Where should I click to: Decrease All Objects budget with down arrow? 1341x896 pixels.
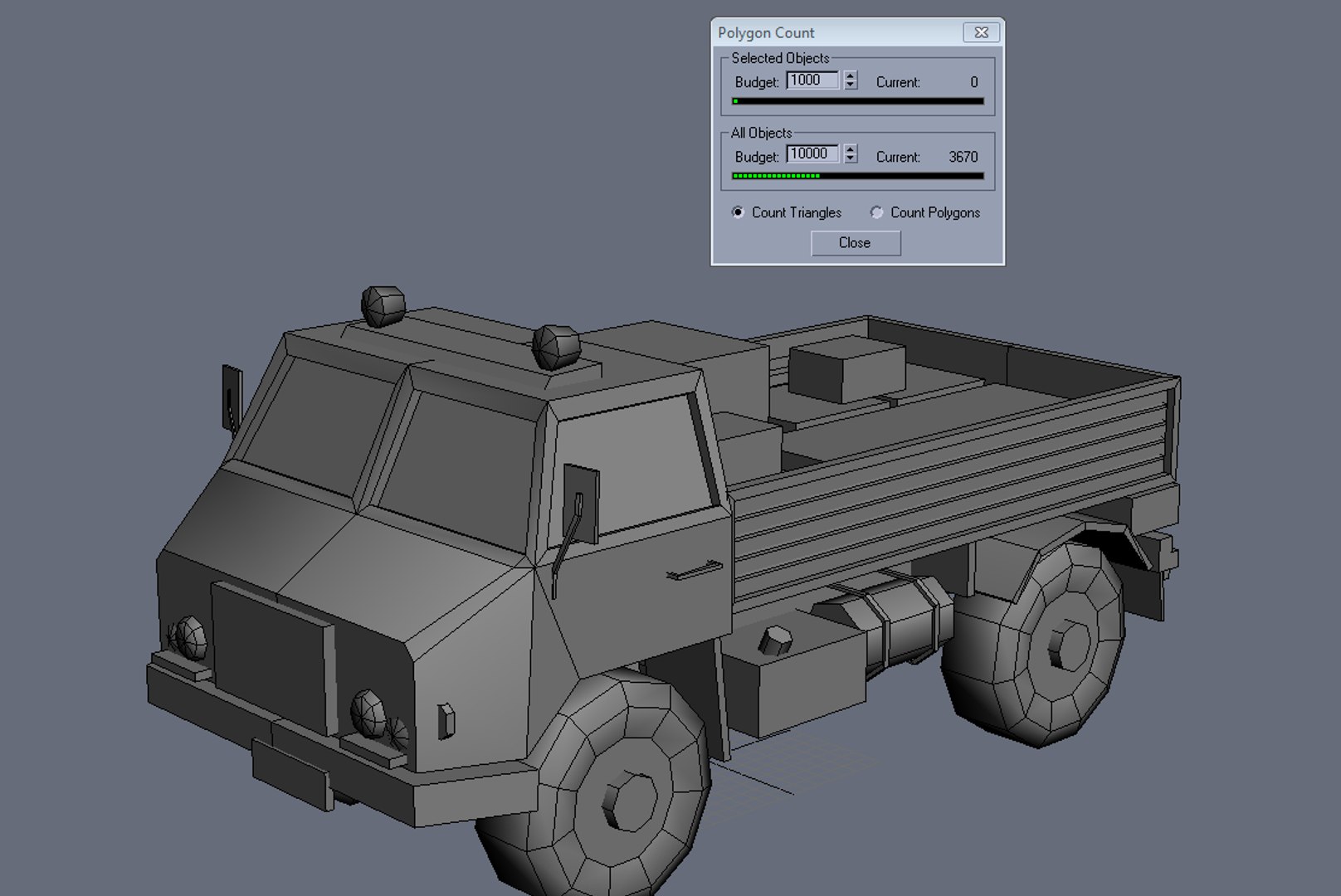[x=850, y=159]
